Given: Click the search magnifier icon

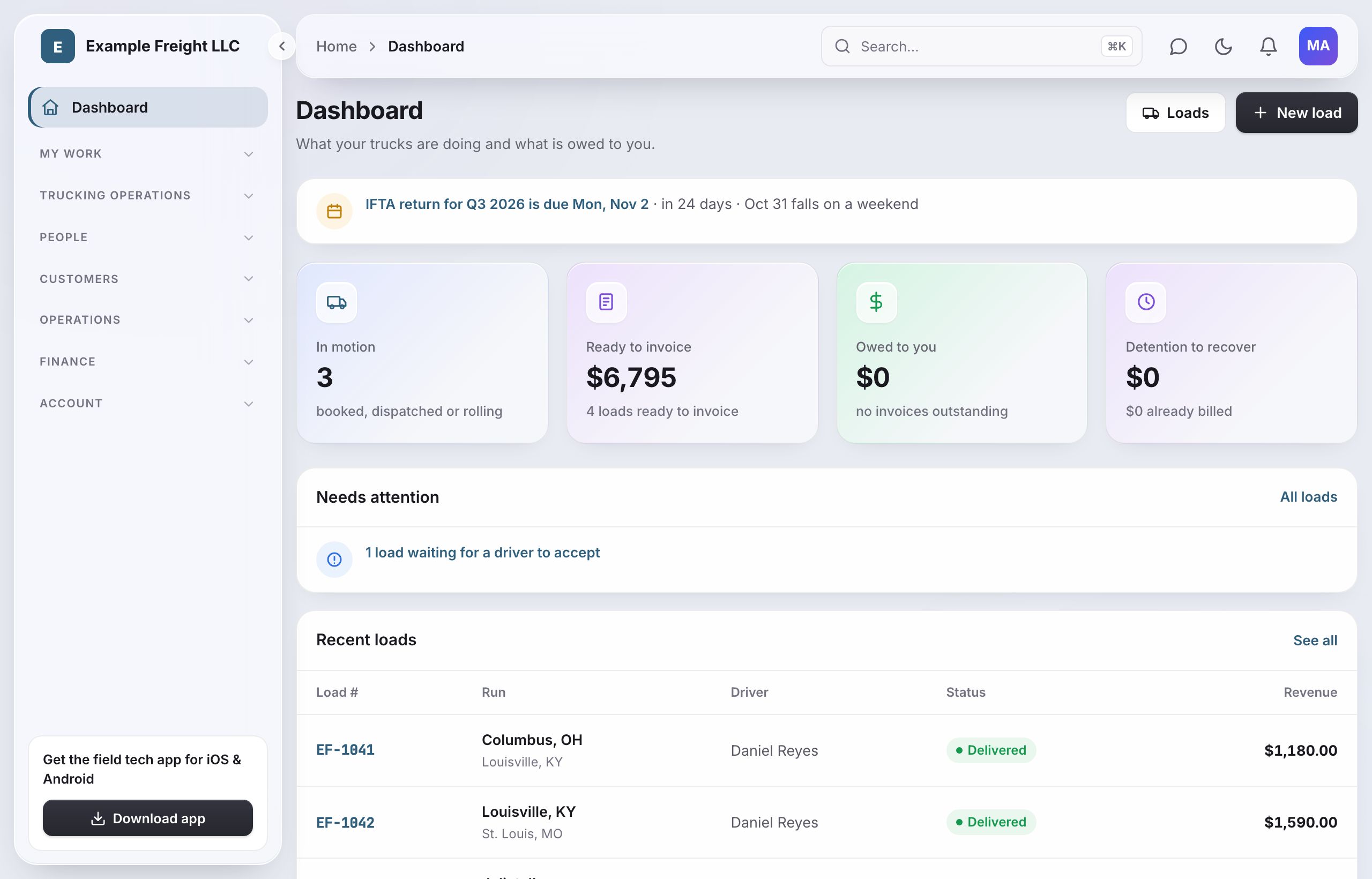Looking at the screenshot, I should 842,46.
